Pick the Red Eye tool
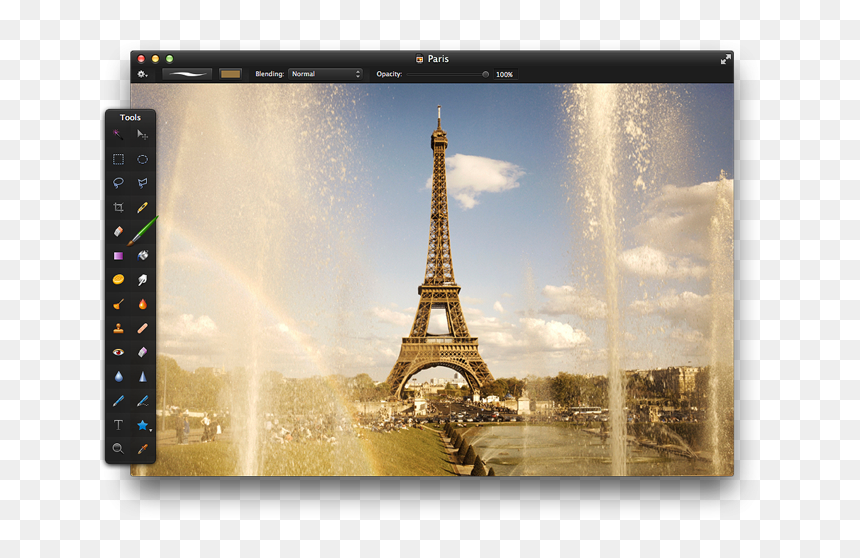The image size is (860, 558). (118, 352)
